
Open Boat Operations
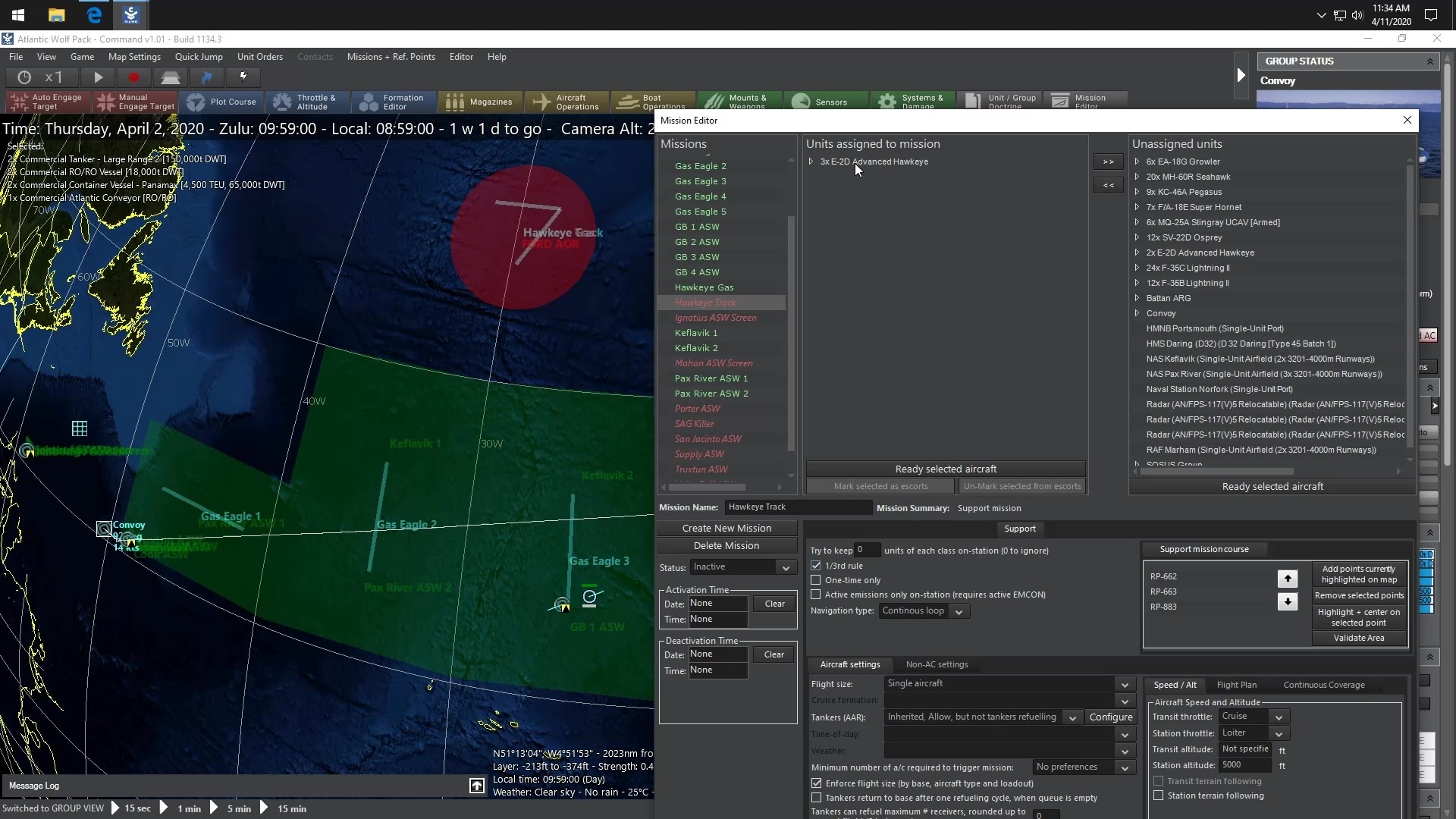tap(652, 102)
